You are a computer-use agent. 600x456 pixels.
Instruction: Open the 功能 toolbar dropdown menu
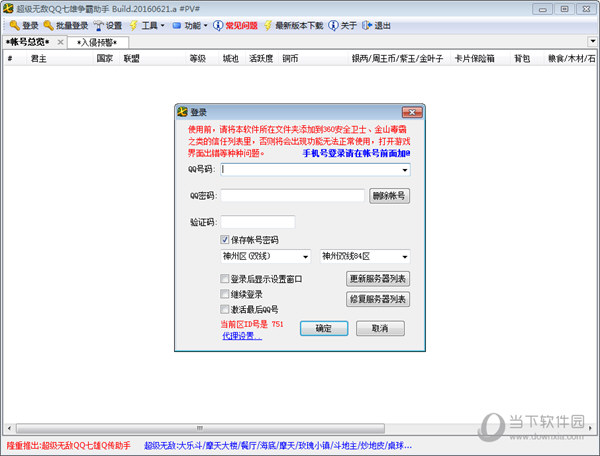click(x=205, y=26)
